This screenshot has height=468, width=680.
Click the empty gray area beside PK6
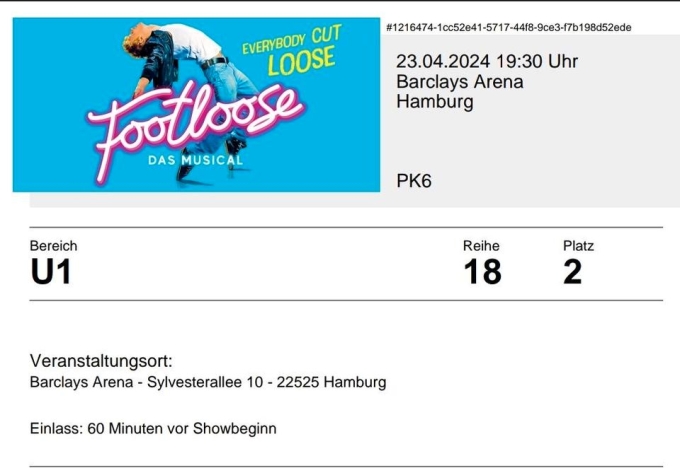tap(560, 182)
